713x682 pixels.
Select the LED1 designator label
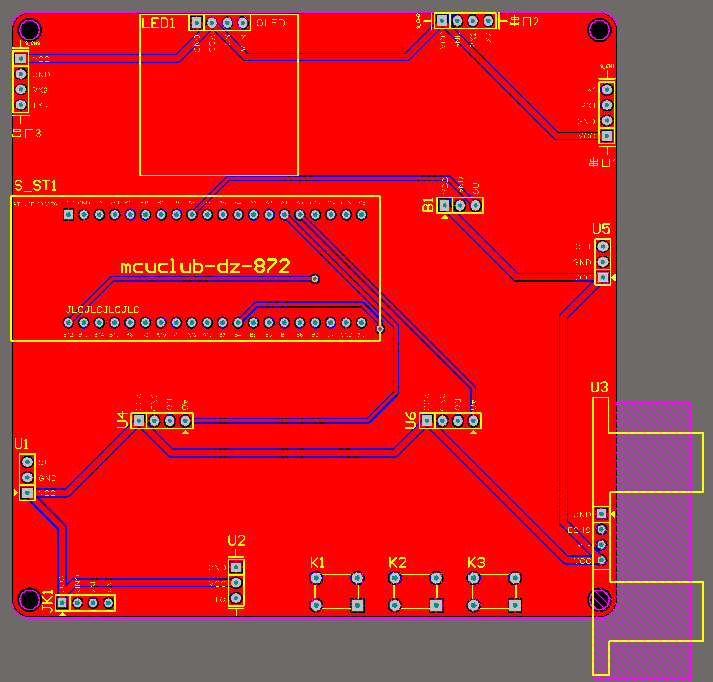pyautogui.click(x=158, y=23)
